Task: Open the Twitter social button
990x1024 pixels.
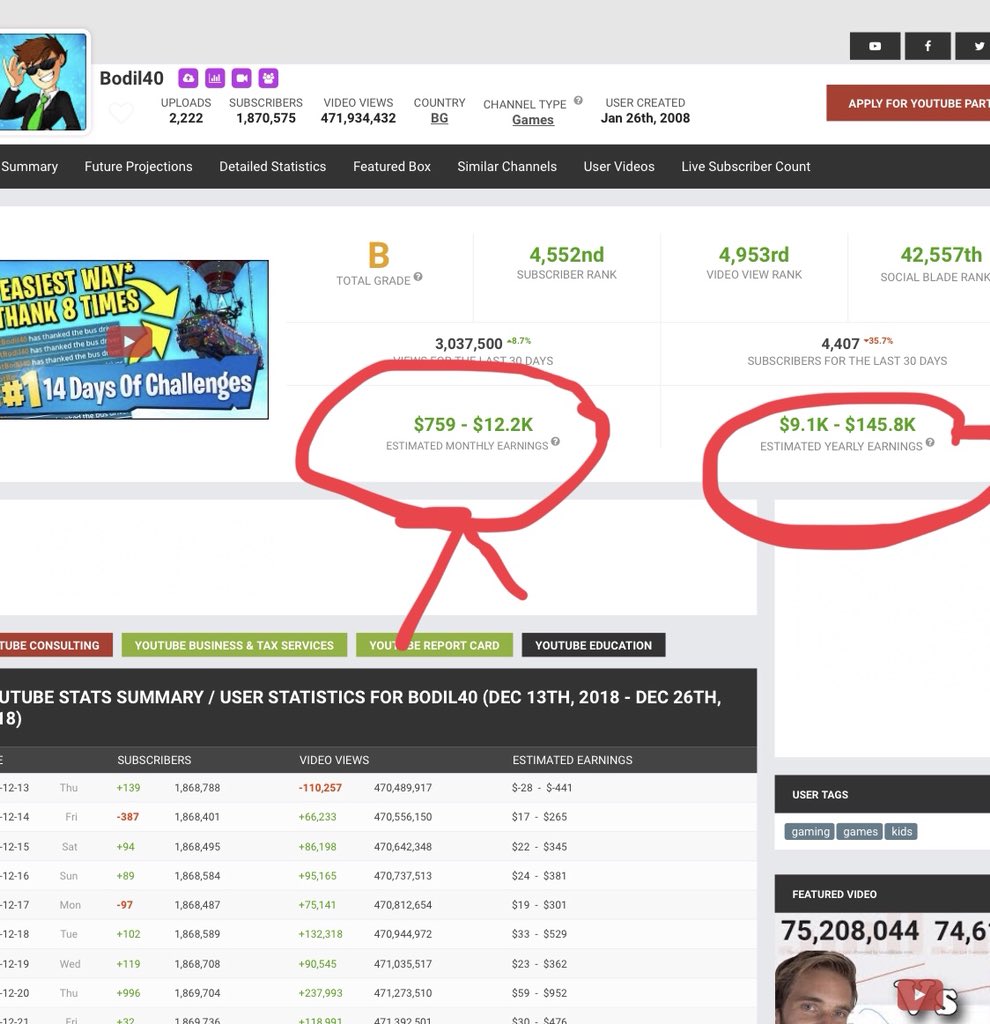Action: coord(974,46)
